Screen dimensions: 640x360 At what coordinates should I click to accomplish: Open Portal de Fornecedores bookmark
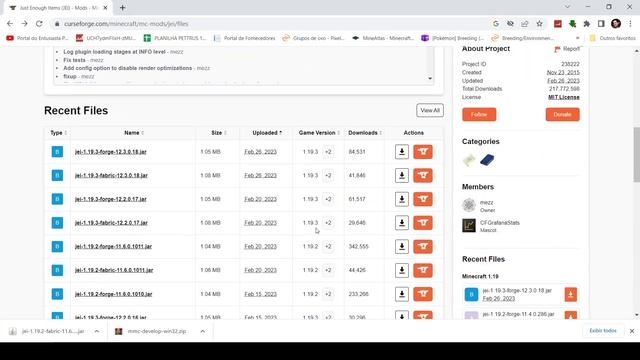[244, 38]
